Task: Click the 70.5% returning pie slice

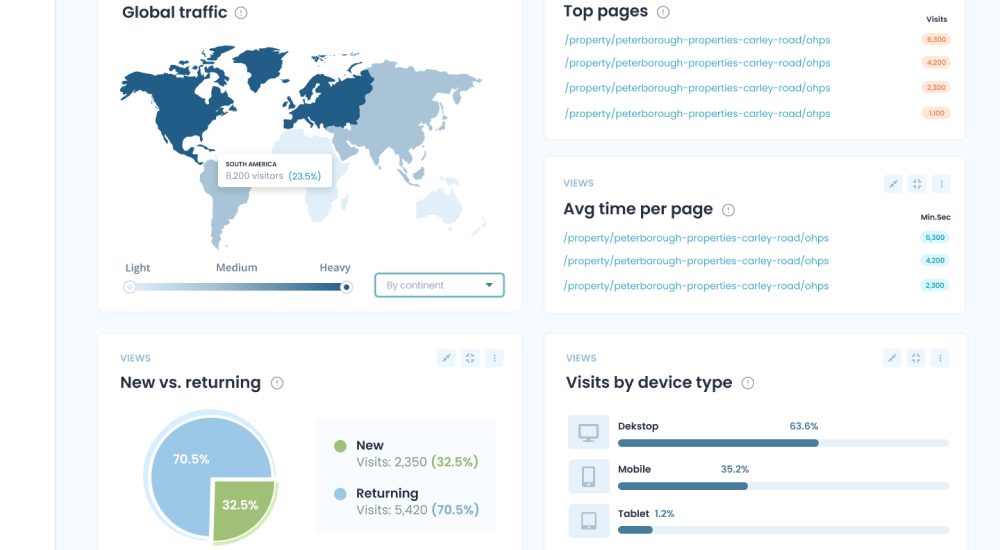Action: (x=191, y=459)
